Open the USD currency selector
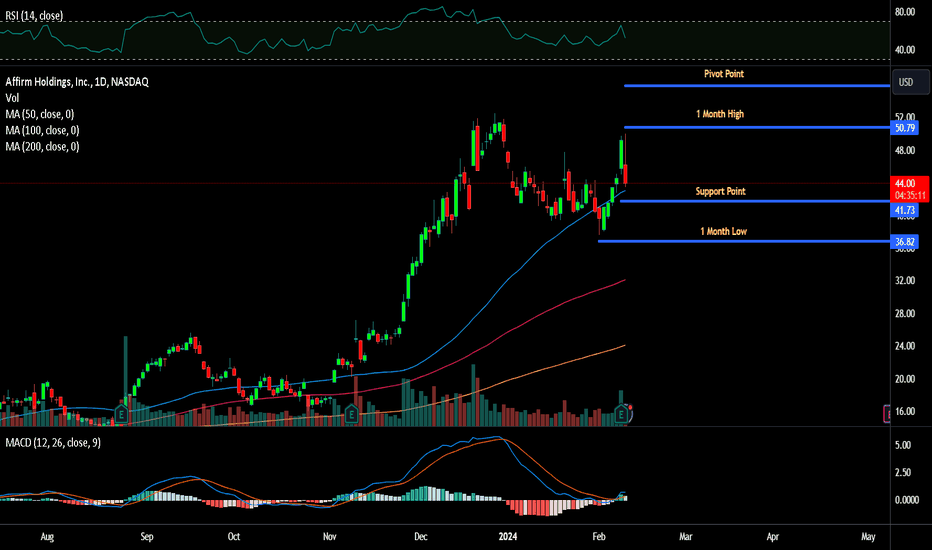Screen dimensions: 932x550 (911, 82)
